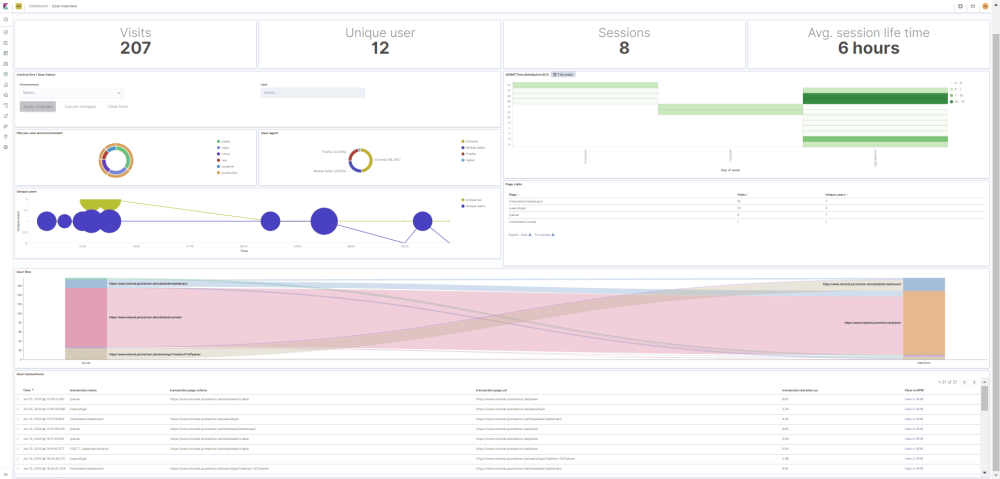Screen dimensions: 1000x479
Task: Click the Cancel changes button
Action: click(x=78, y=105)
